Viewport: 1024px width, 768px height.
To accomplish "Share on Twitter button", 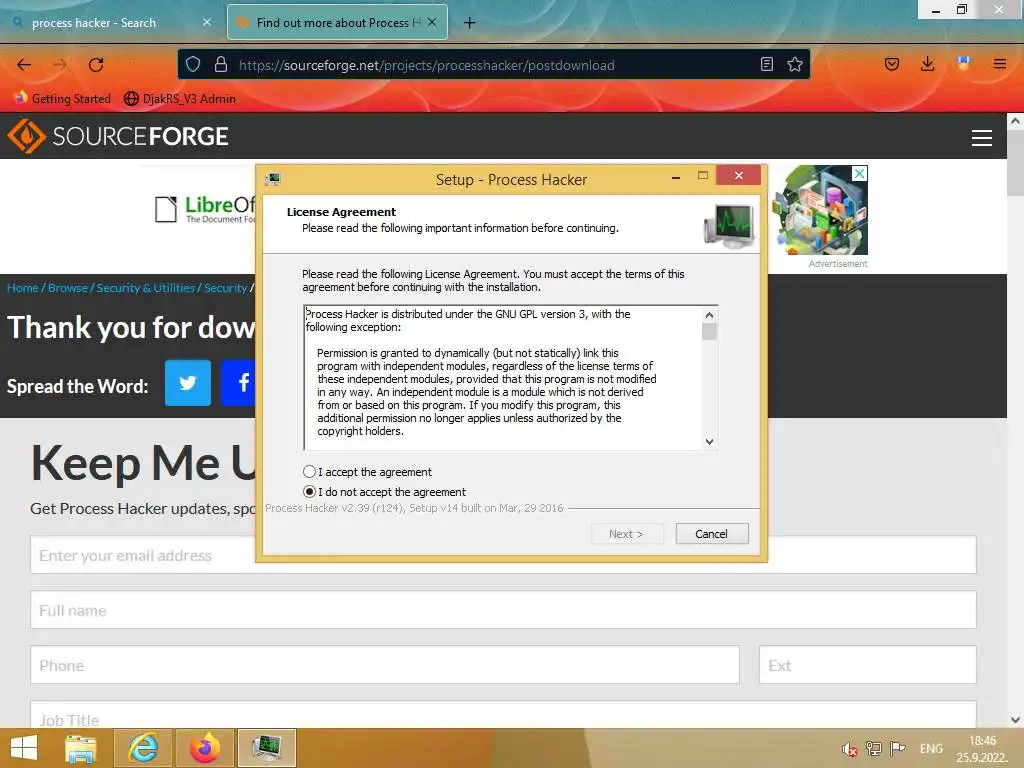I will point(188,383).
